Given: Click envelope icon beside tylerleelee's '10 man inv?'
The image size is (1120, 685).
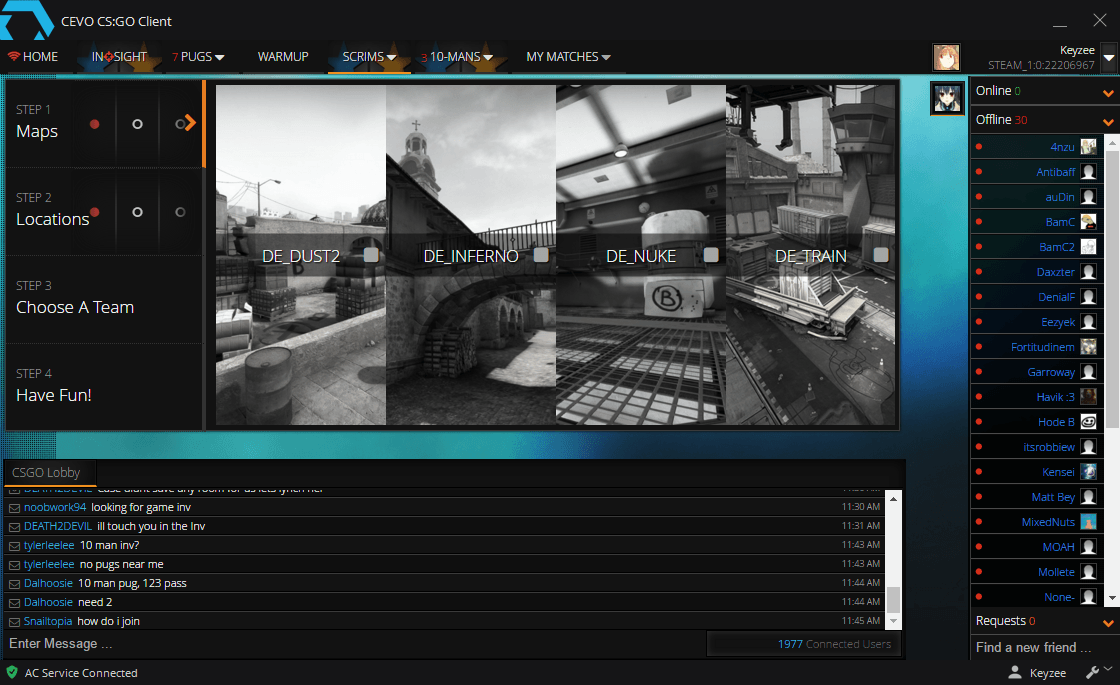Looking at the screenshot, I should click(14, 546).
